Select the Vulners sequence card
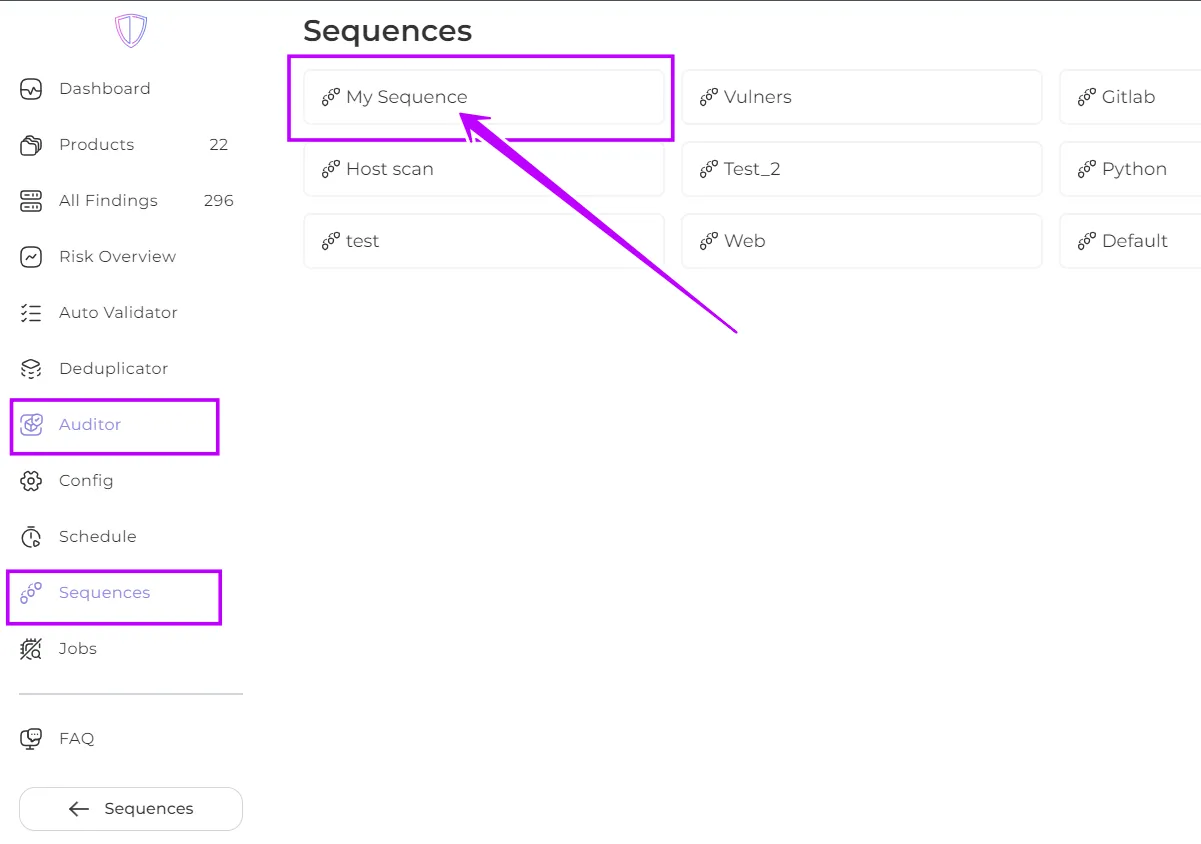 pos(861,97)
